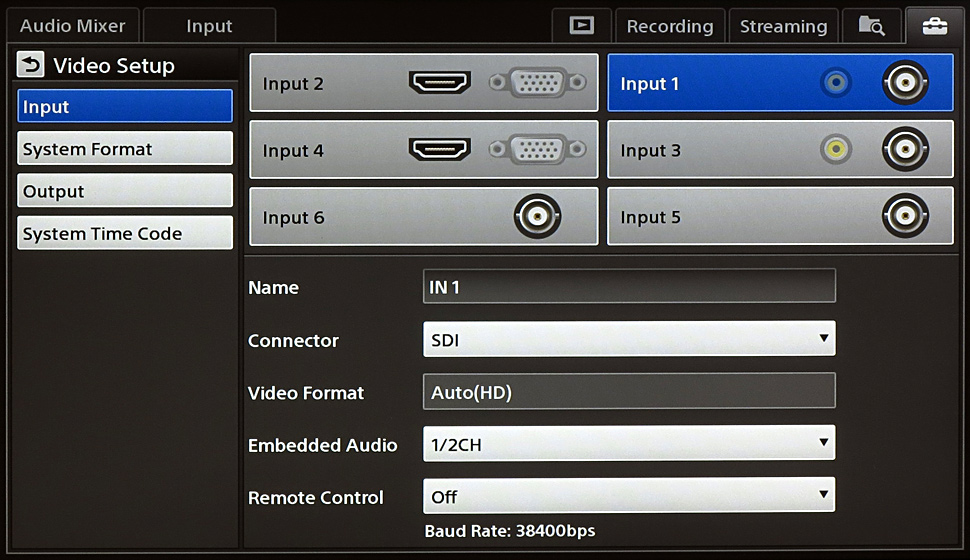Open the Streaming tab
Image resolution: width=970 pixels, height=560 pixels.
pyautogui.click(x=783, y=26)
